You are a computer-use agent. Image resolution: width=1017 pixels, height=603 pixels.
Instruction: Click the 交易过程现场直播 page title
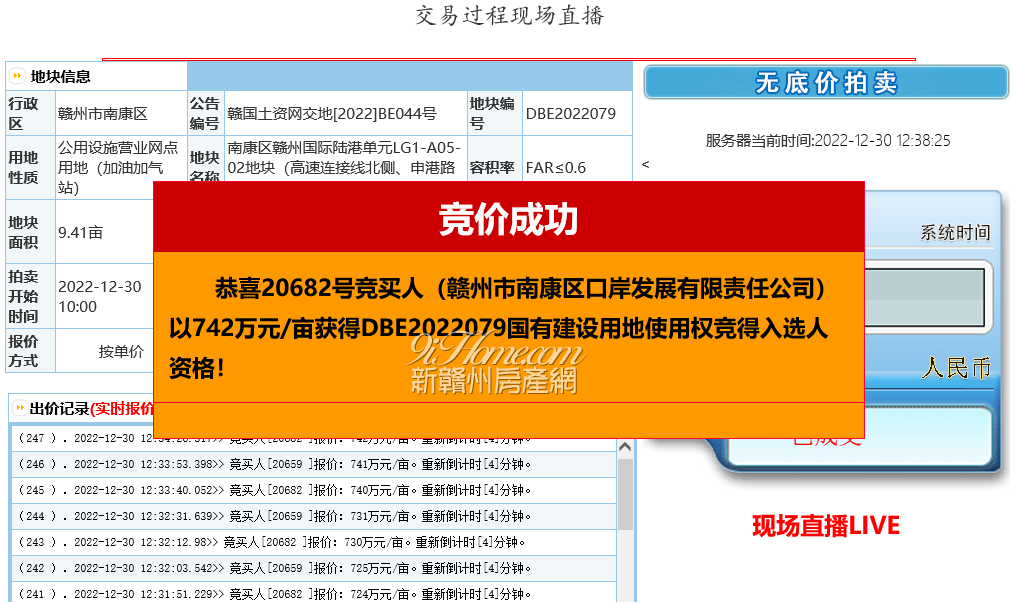(x=509, y=14)
